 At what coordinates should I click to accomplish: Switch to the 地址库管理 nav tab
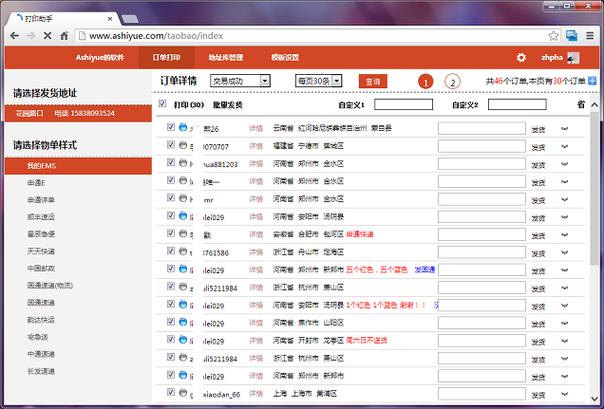226,58
